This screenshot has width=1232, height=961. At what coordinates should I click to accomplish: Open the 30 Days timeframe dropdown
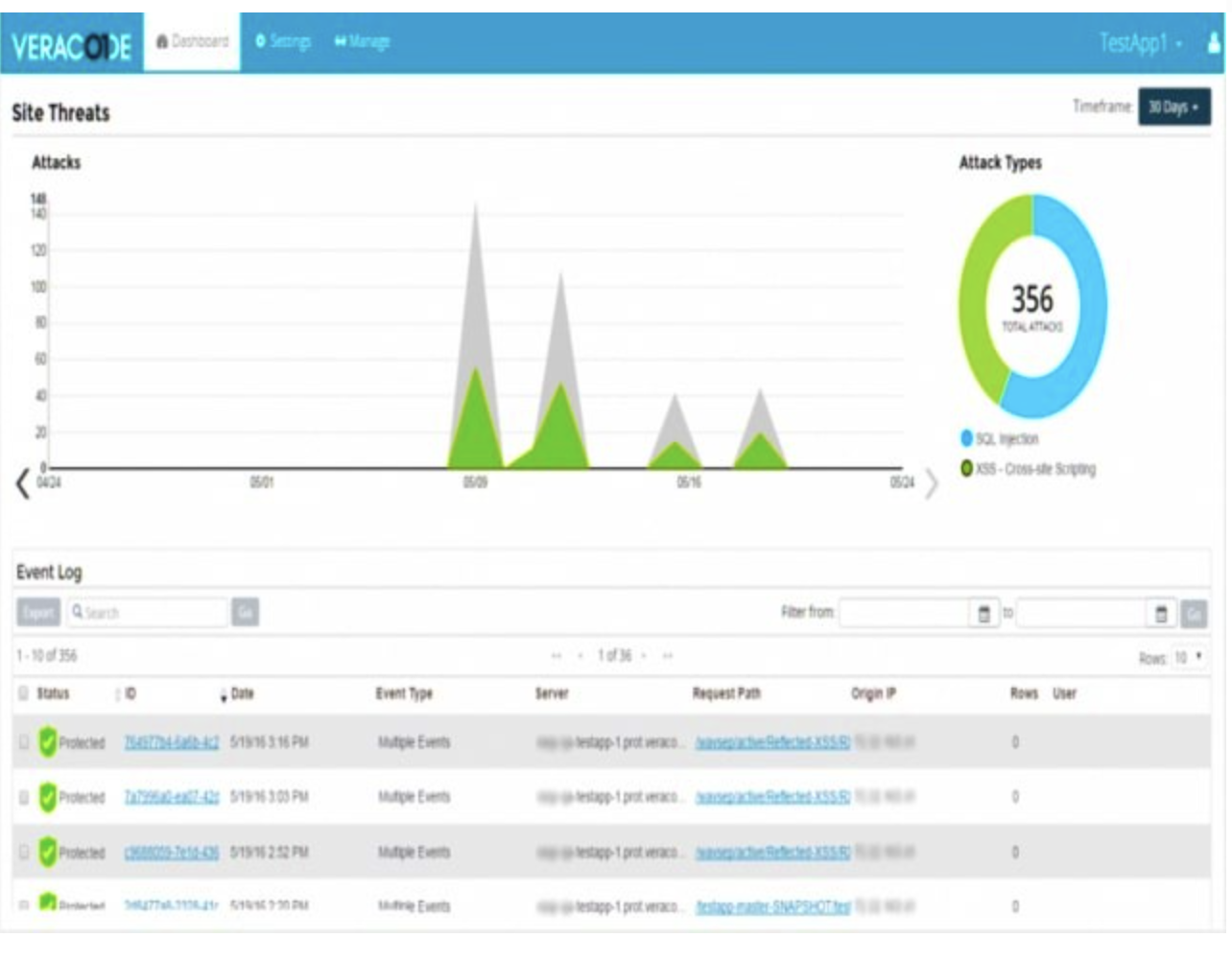1173,106
